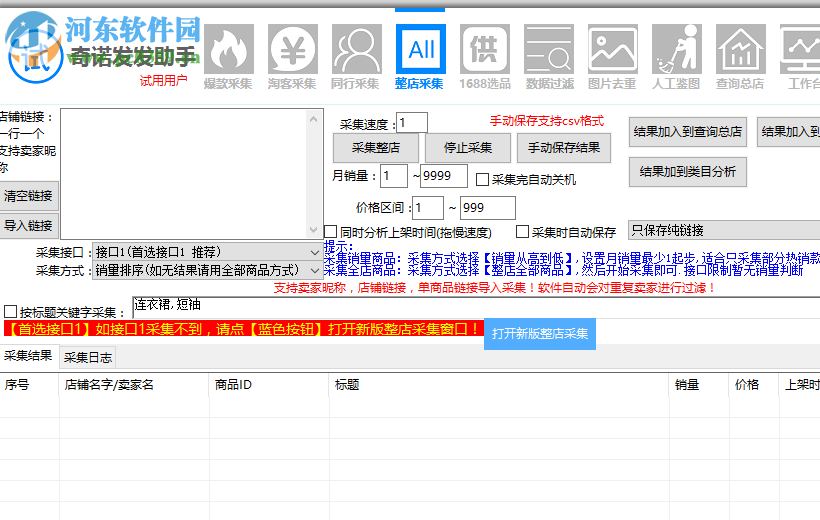Click the 价格区间 minimum field
820x520 pixels.
tap(428, 208)
